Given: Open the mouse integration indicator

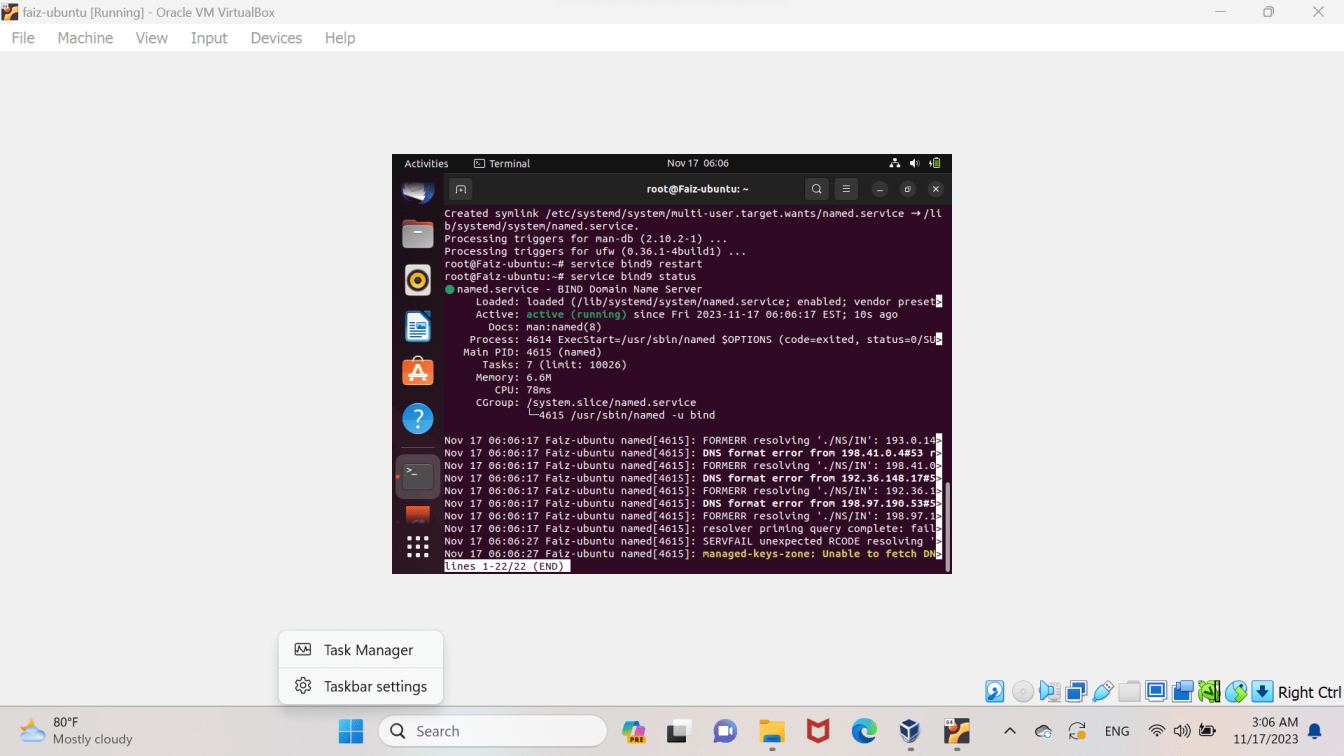Looking at the screenshot, I should click(x=1236, y=691).
